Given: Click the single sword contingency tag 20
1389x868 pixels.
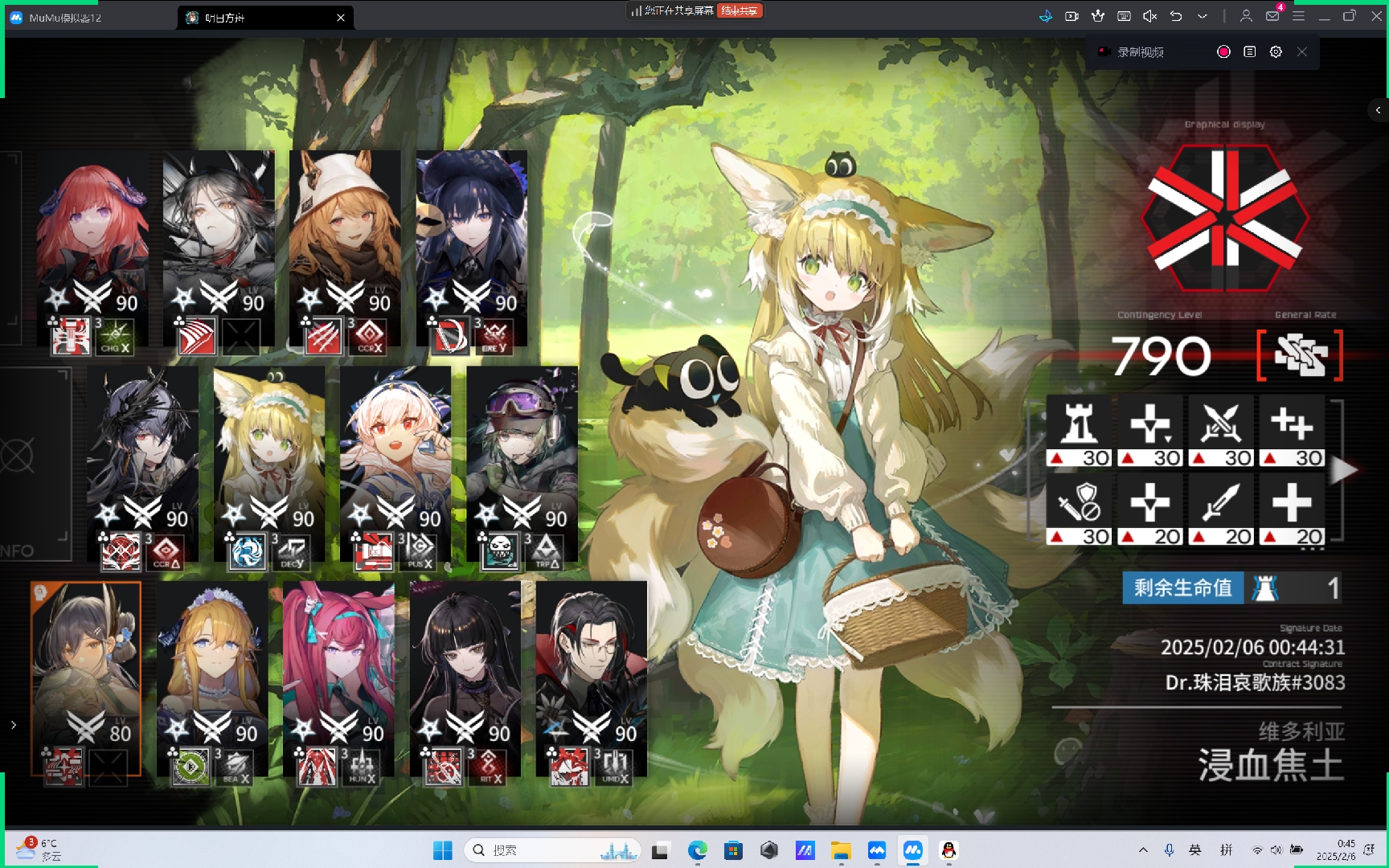Looking at the screenshot, I should click(x=1221, y=510).
